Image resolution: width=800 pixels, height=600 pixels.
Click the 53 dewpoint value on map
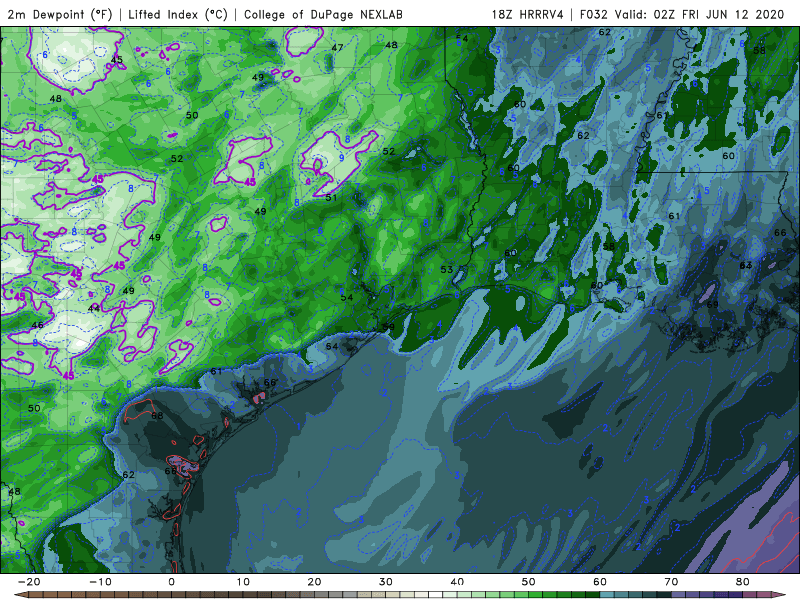pos(446,269)
